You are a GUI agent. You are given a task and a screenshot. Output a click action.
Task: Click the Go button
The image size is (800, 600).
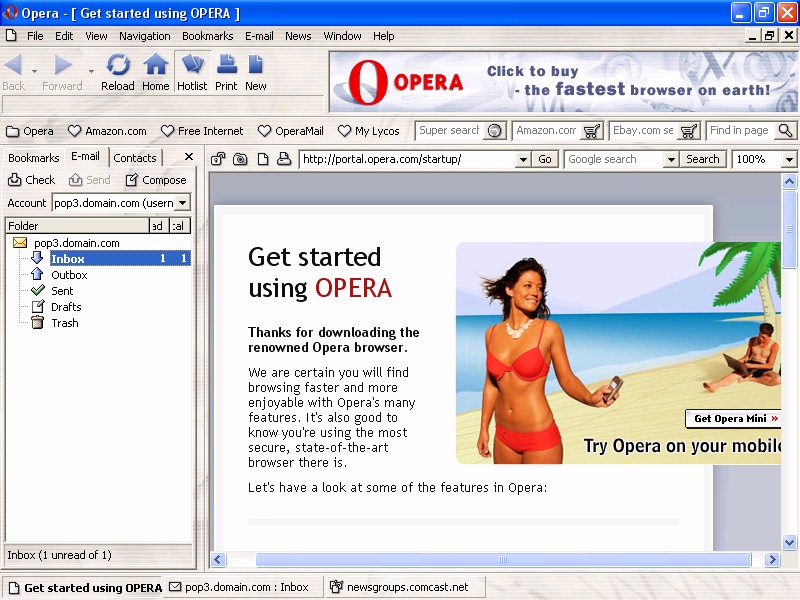point(545,160)
